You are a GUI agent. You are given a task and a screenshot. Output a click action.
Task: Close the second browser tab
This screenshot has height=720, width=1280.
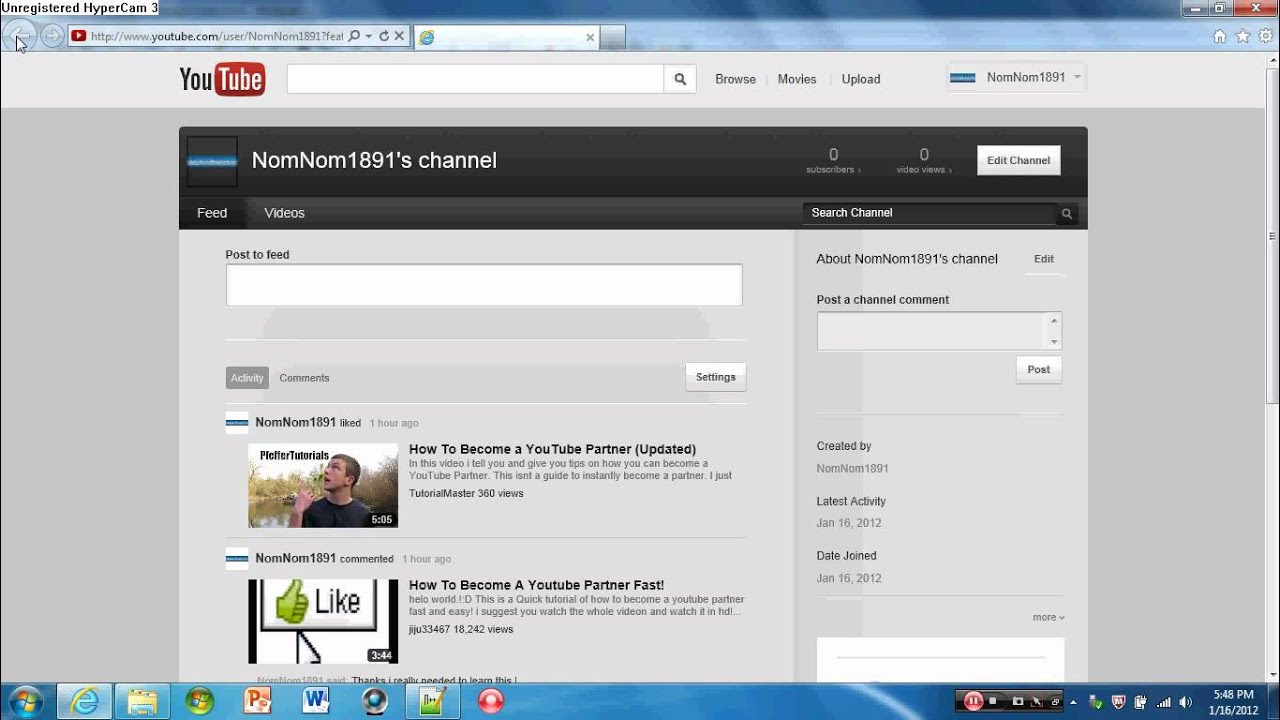590,37
